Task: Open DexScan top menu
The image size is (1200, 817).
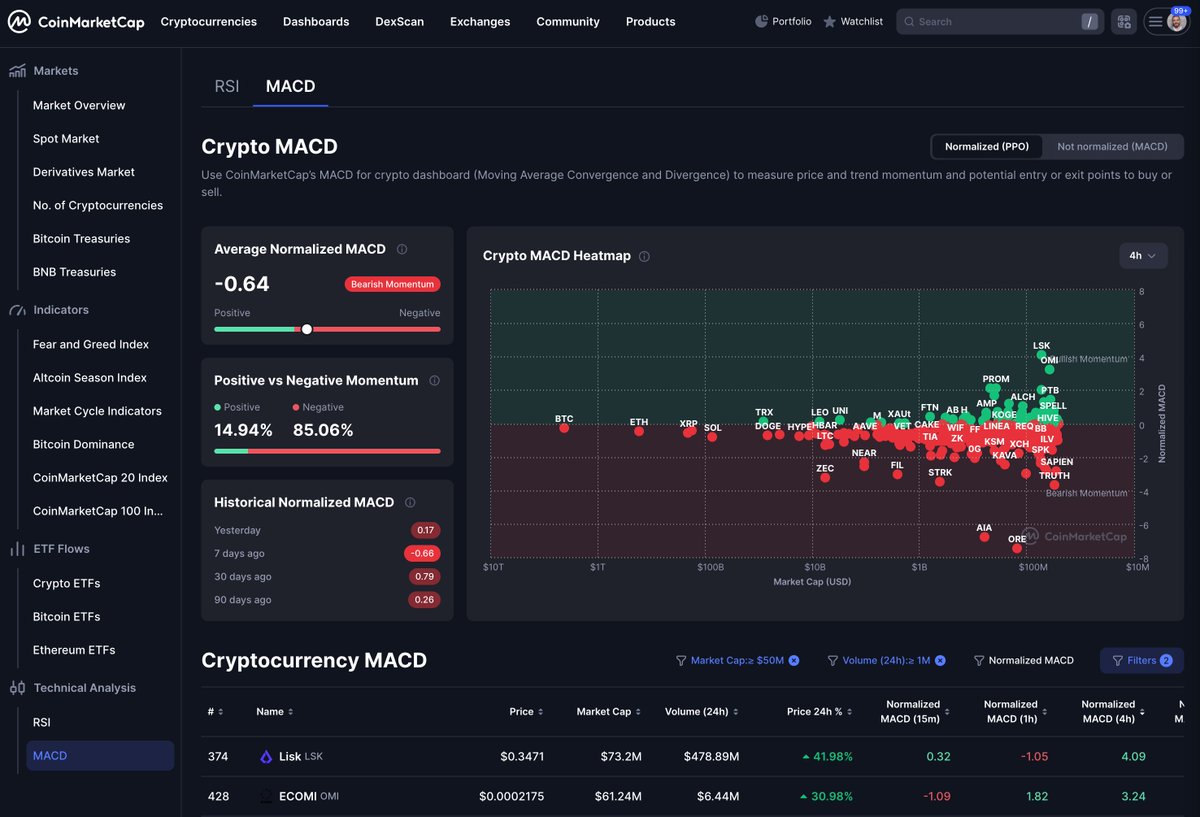Action: click(x=399, y=21)
